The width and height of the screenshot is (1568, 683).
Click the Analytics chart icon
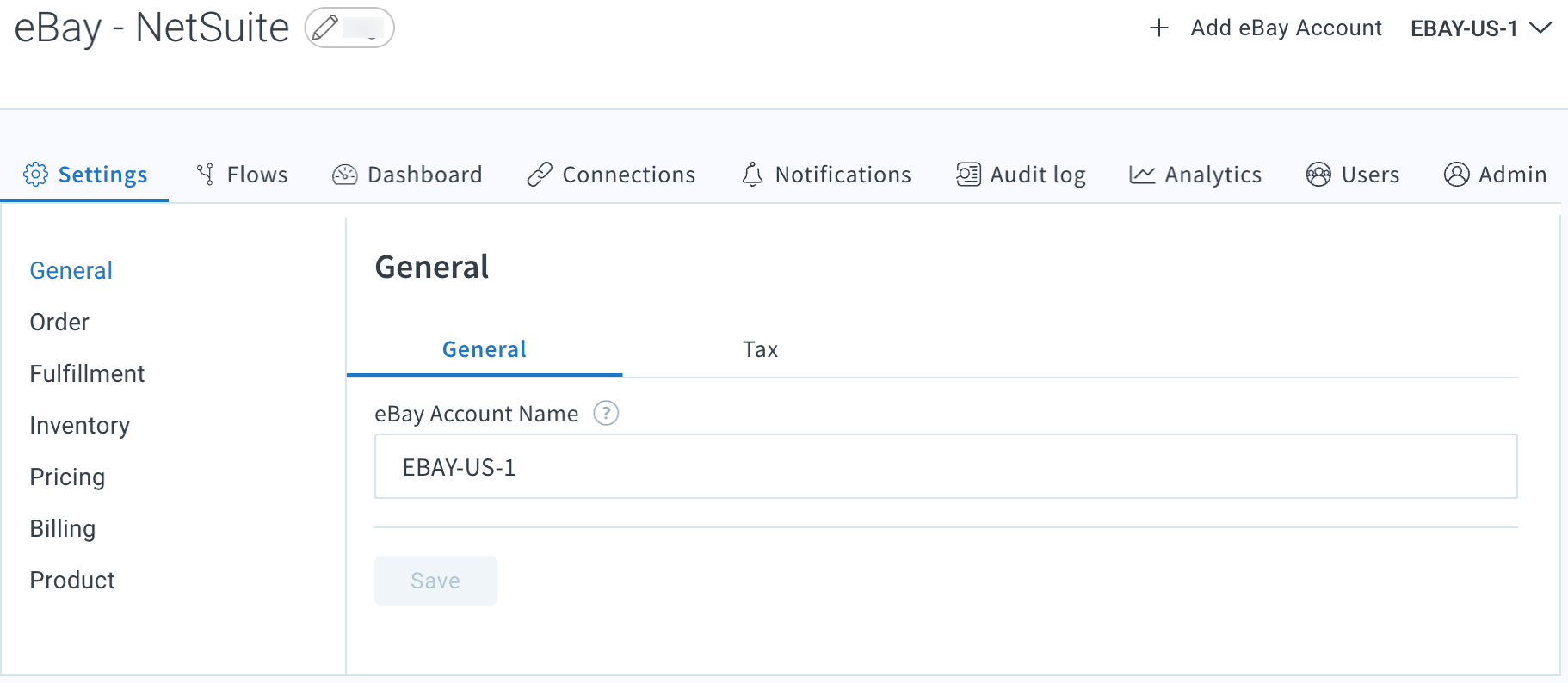[1142, 175]
